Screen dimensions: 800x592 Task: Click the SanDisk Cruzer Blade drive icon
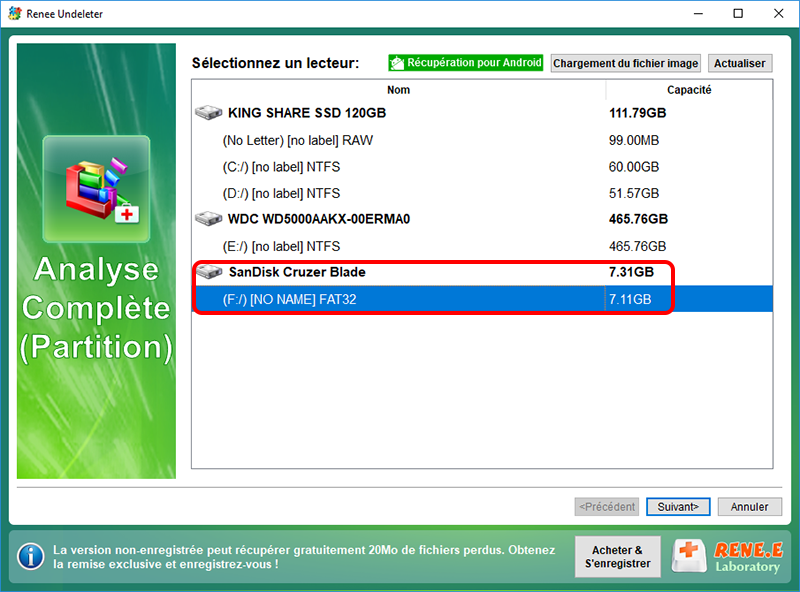(209, 272)
